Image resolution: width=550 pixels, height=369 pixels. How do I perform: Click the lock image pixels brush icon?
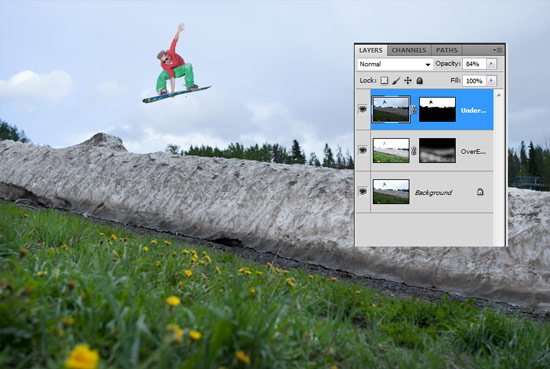pyautogui.click(x=396, y=81)
